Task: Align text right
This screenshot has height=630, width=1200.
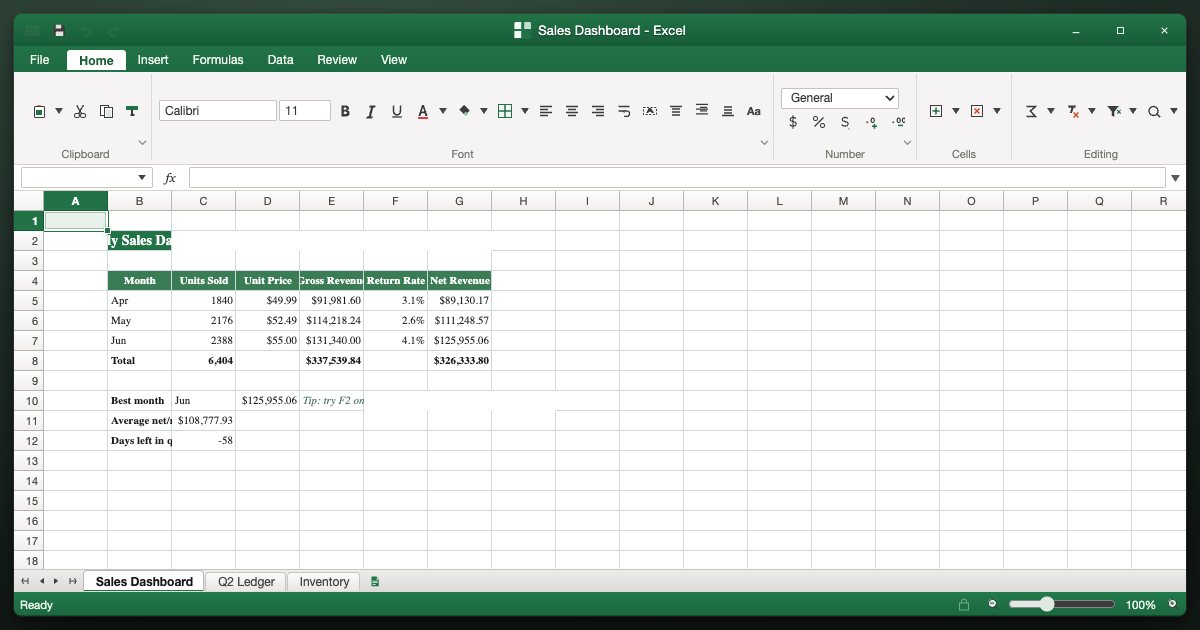Action: click(598, 111)
